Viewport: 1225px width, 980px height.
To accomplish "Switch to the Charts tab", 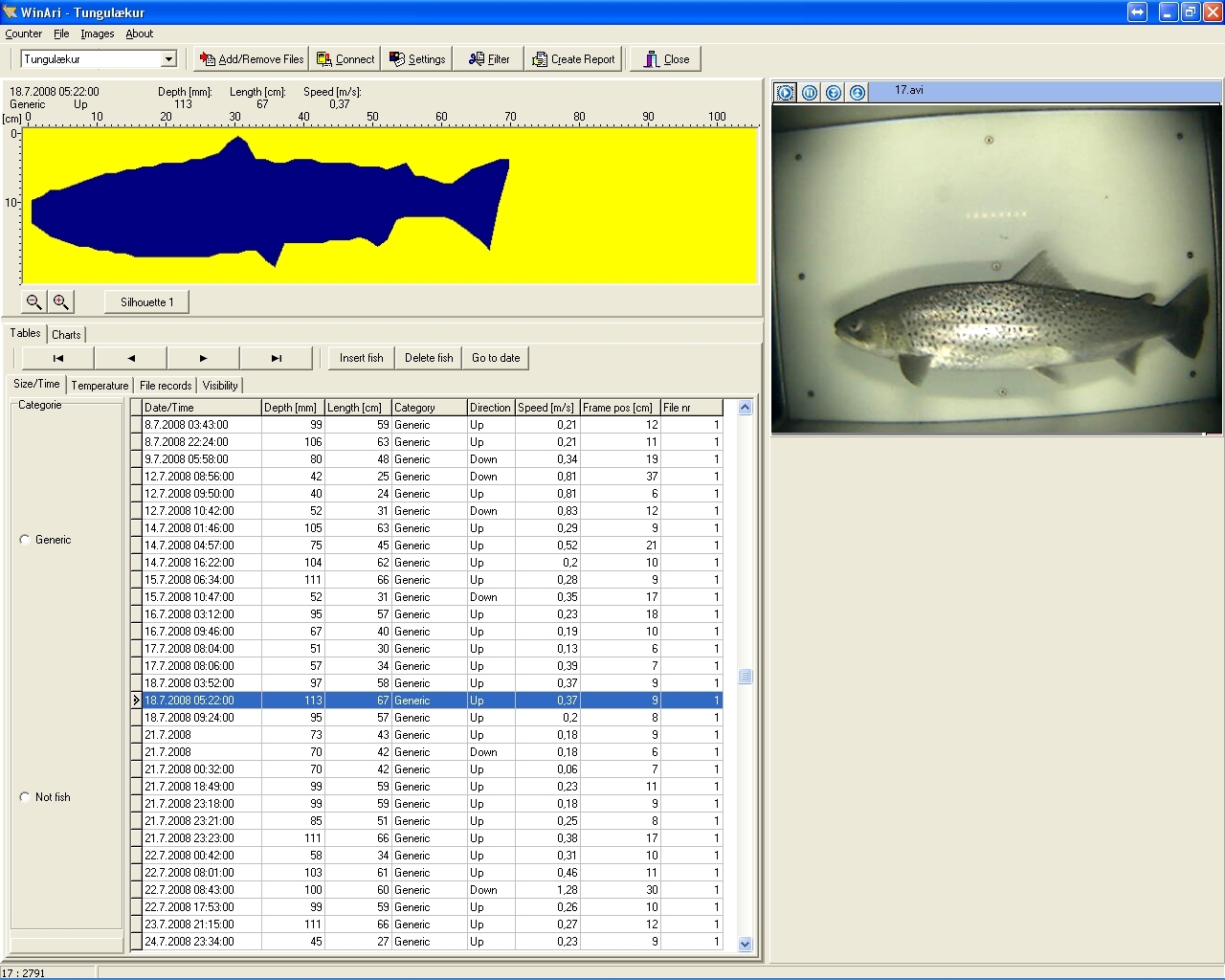I will coord(66,335).
